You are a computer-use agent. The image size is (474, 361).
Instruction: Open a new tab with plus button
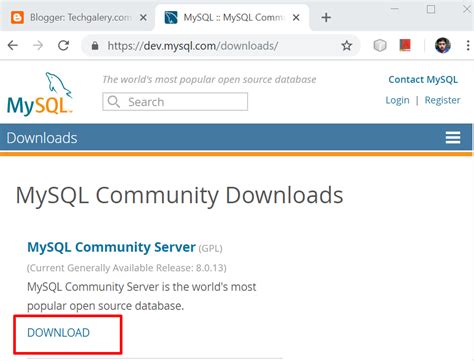[x=326, y=17]
